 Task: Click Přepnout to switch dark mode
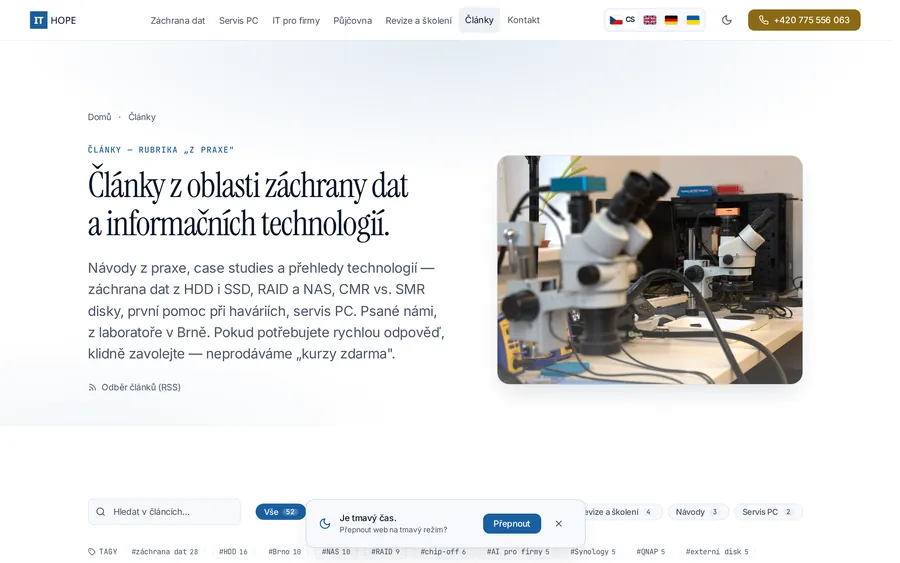pos(511,523)
